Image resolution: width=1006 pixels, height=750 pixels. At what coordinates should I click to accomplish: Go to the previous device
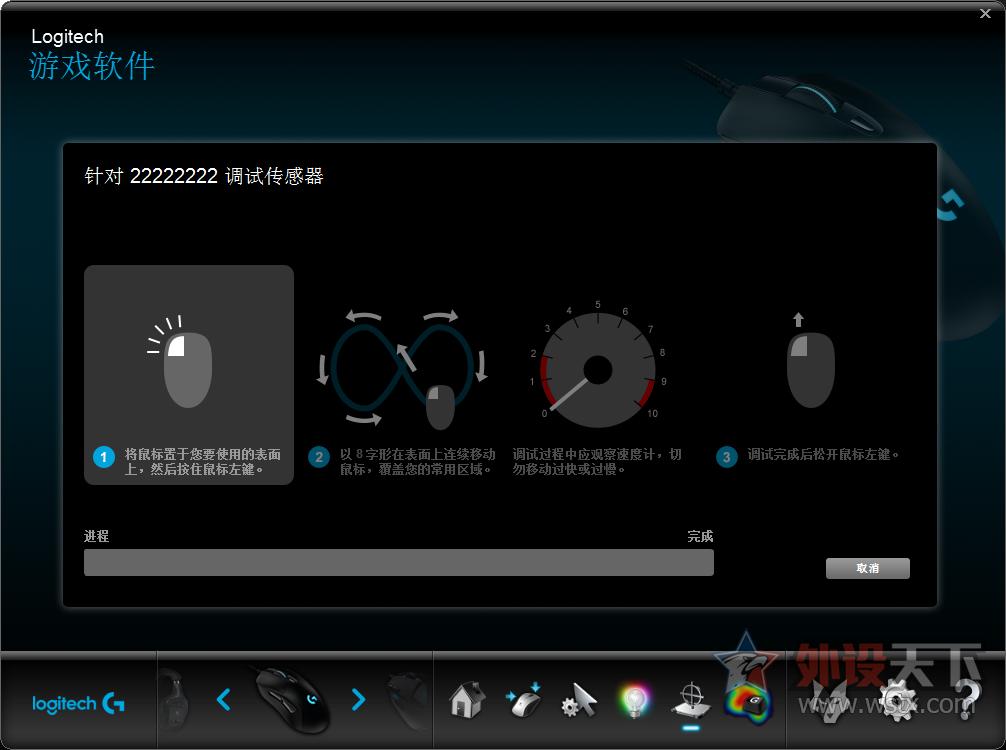click(x=224, y=700)
